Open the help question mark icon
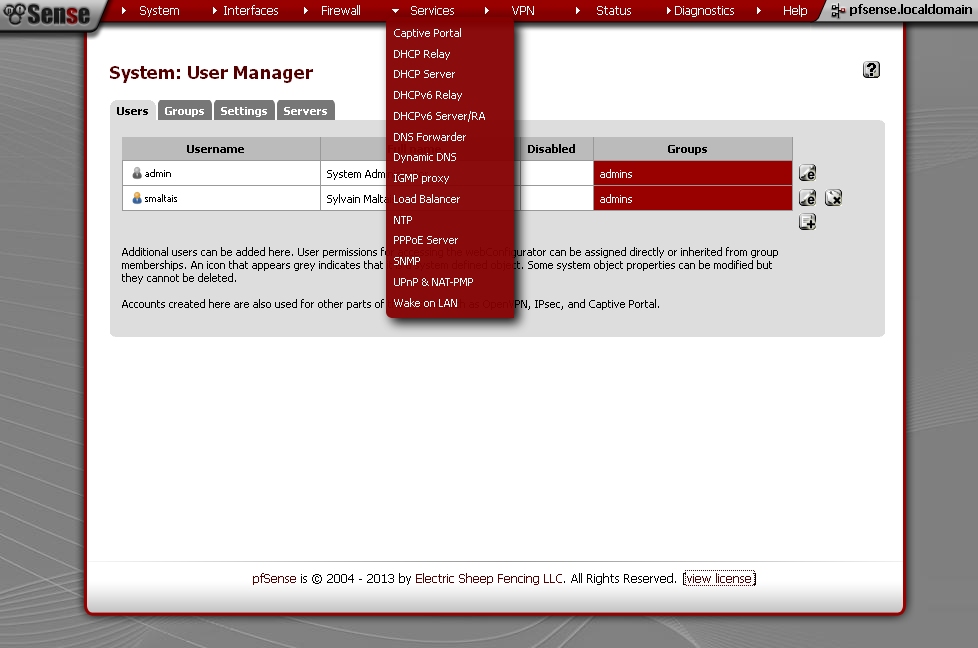 pyautogui.click(x=871, y=70)
